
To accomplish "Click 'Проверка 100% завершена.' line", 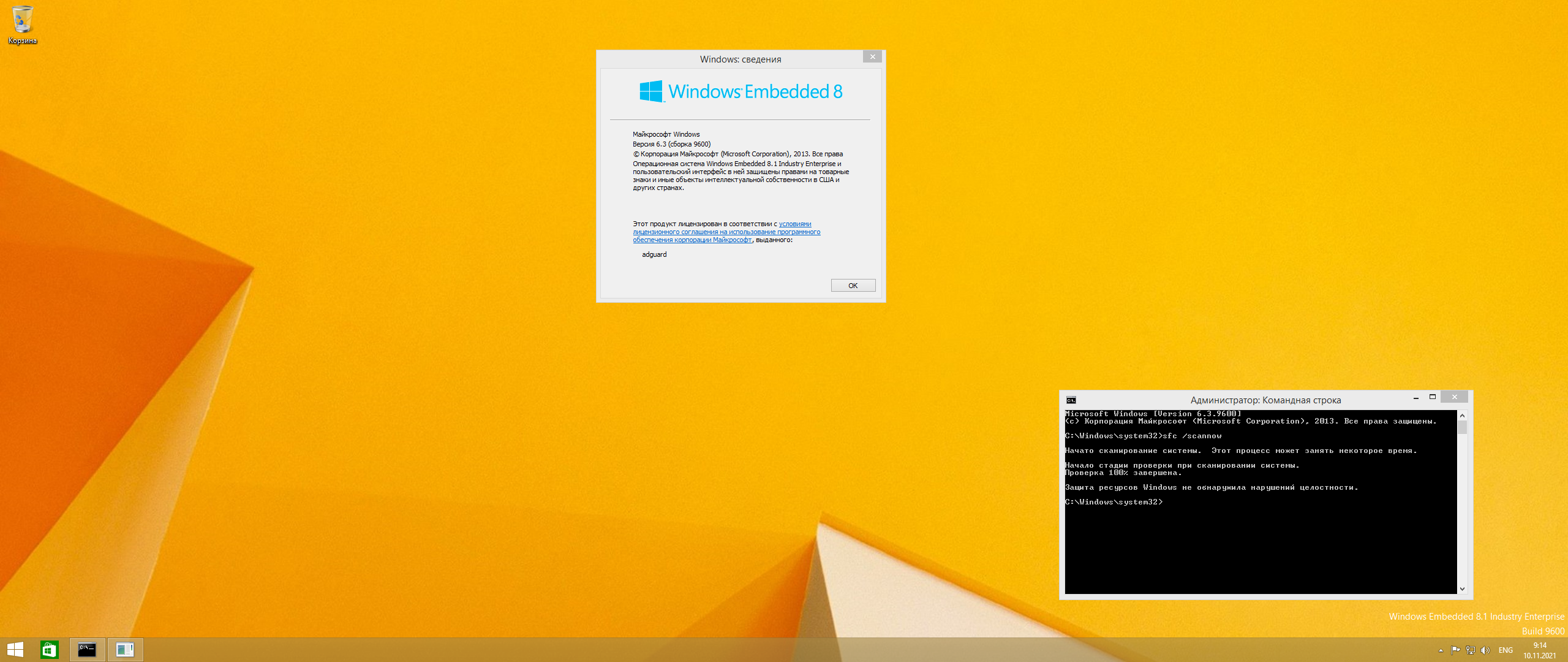I will pyautogui.click(x=1123, y=473).
